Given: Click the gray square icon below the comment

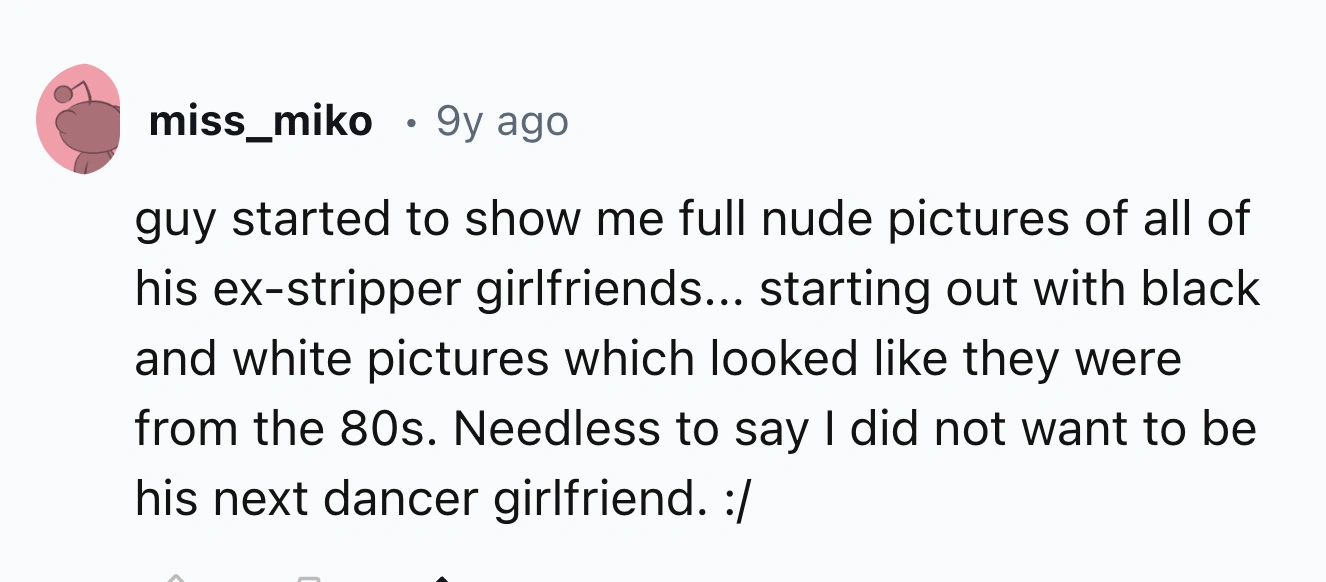Looking at the screenshot, I should [307, 578].
